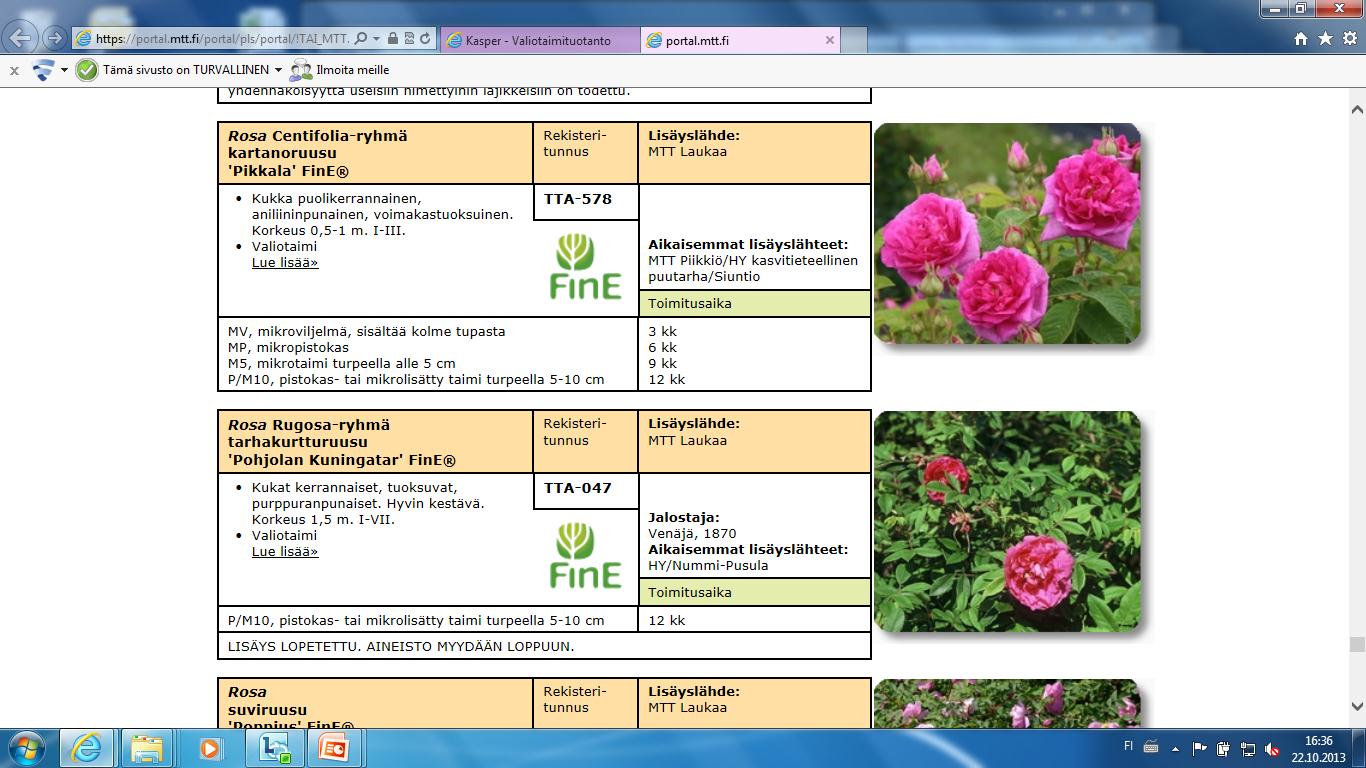Open Windows Media Player taskbar icon

(x=209, y=748)
